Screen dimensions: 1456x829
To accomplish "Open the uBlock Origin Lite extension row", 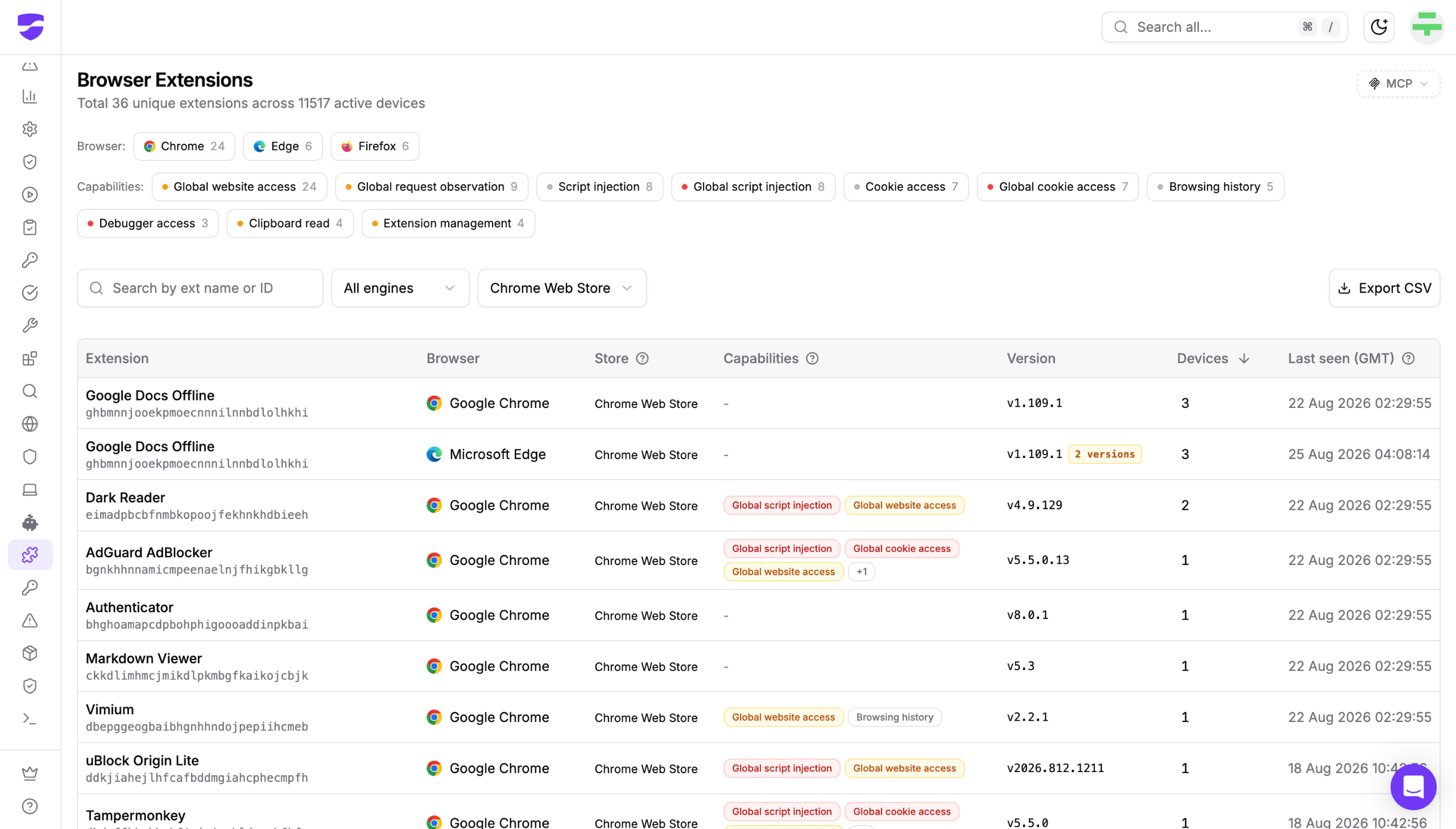I will click(759, 769).
